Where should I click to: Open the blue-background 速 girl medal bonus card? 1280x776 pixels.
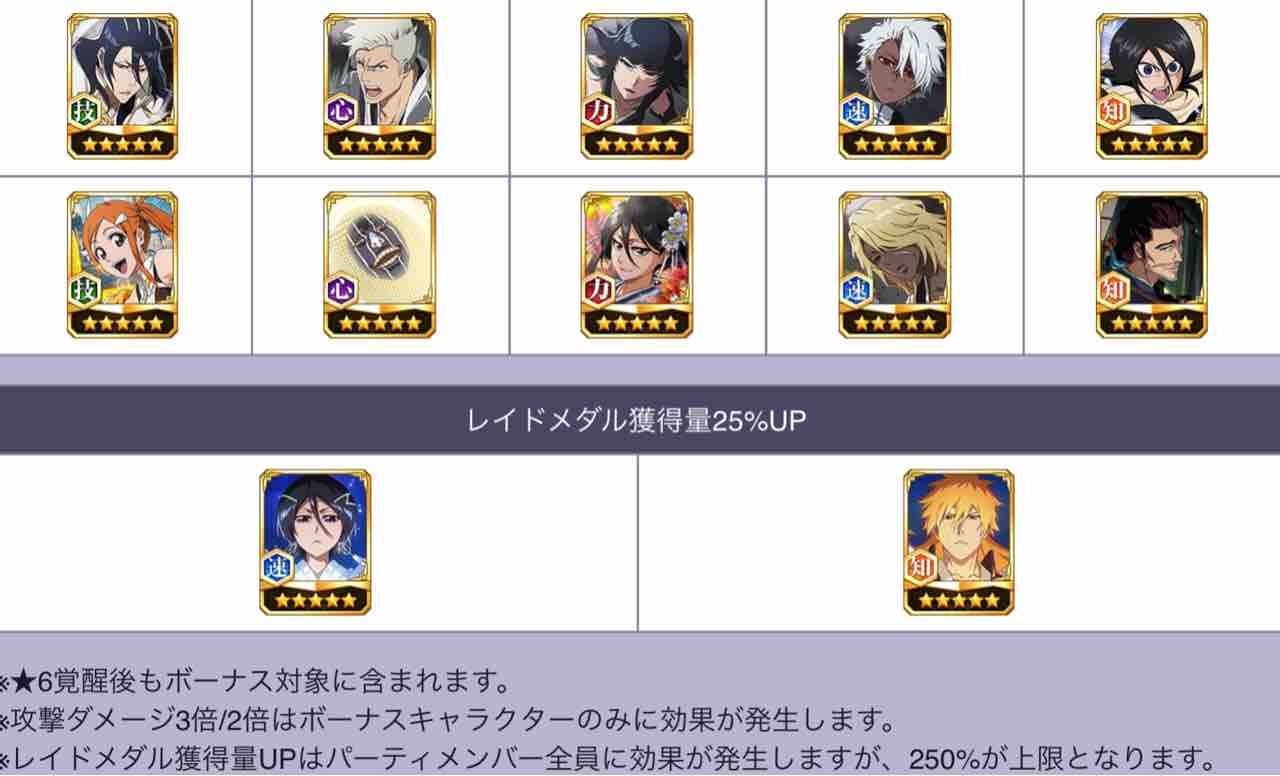click(x=315, y=542)
